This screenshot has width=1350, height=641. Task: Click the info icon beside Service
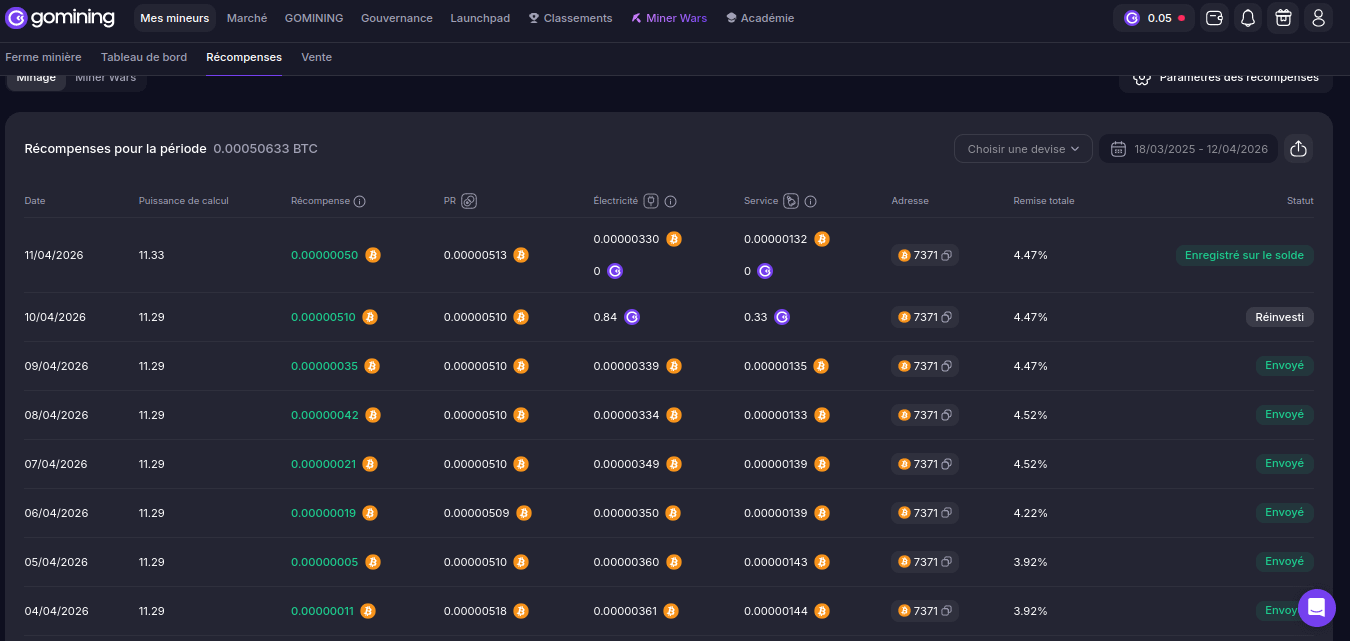(x=811, y=201)
